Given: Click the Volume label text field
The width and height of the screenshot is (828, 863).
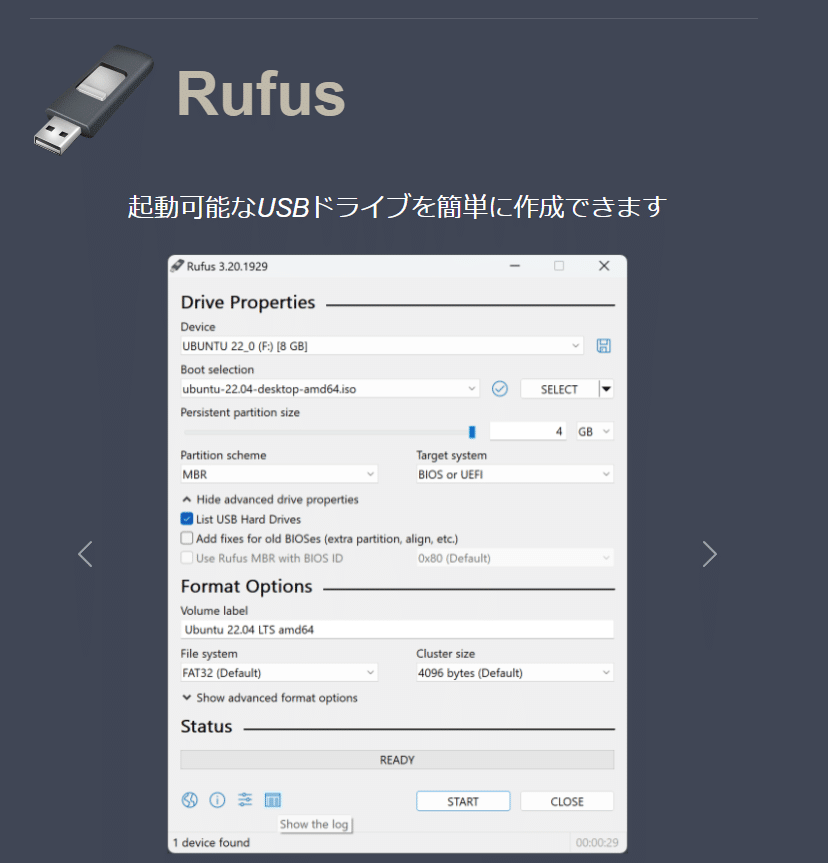Looking at the screenshot, I should [x=397, y=630].
